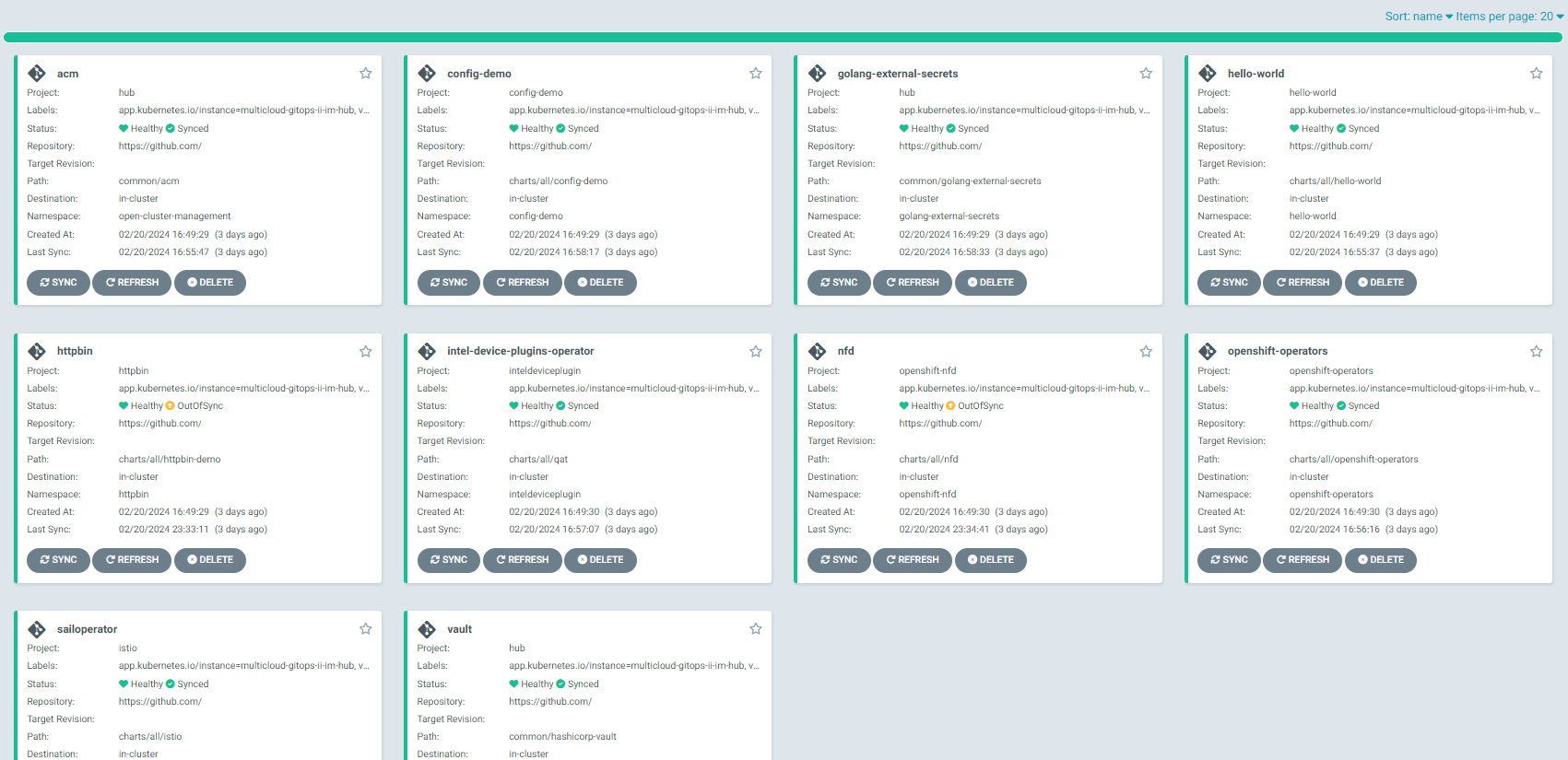Favorite the acm application with star
Screen dimensions: 1568x760
(366, 74)
